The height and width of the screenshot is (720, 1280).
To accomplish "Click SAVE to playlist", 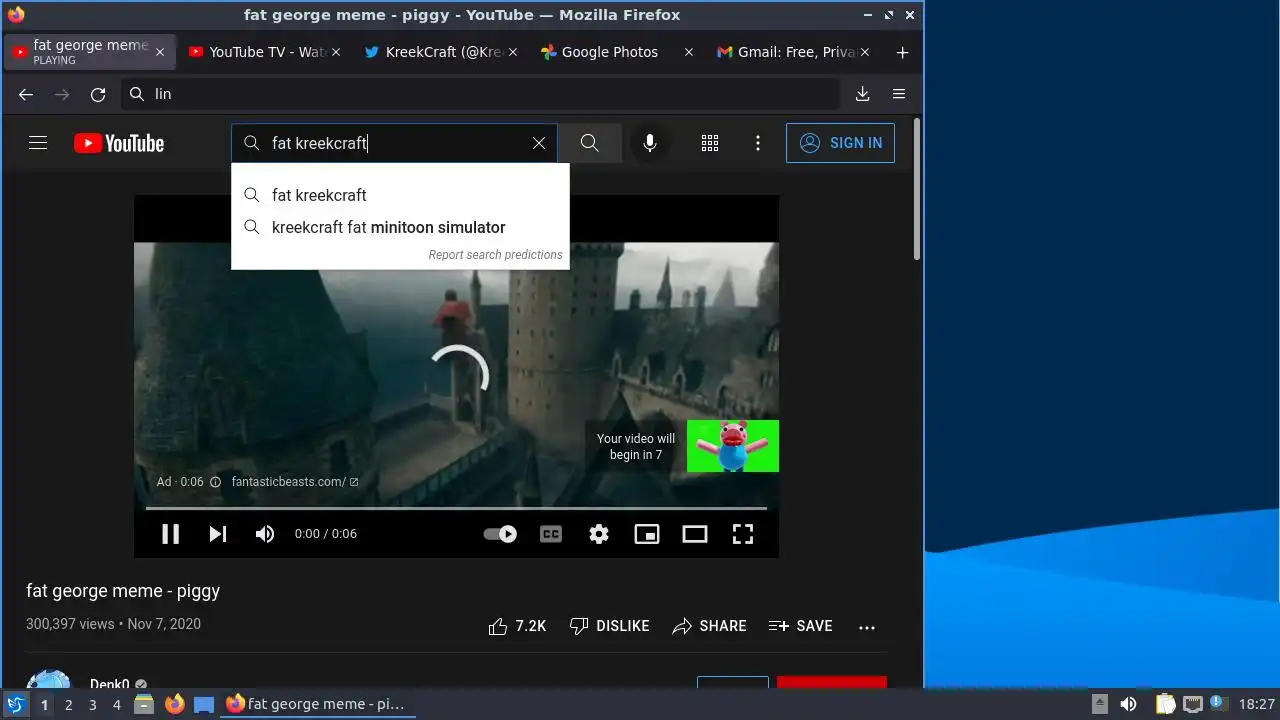I will (800, 626).
